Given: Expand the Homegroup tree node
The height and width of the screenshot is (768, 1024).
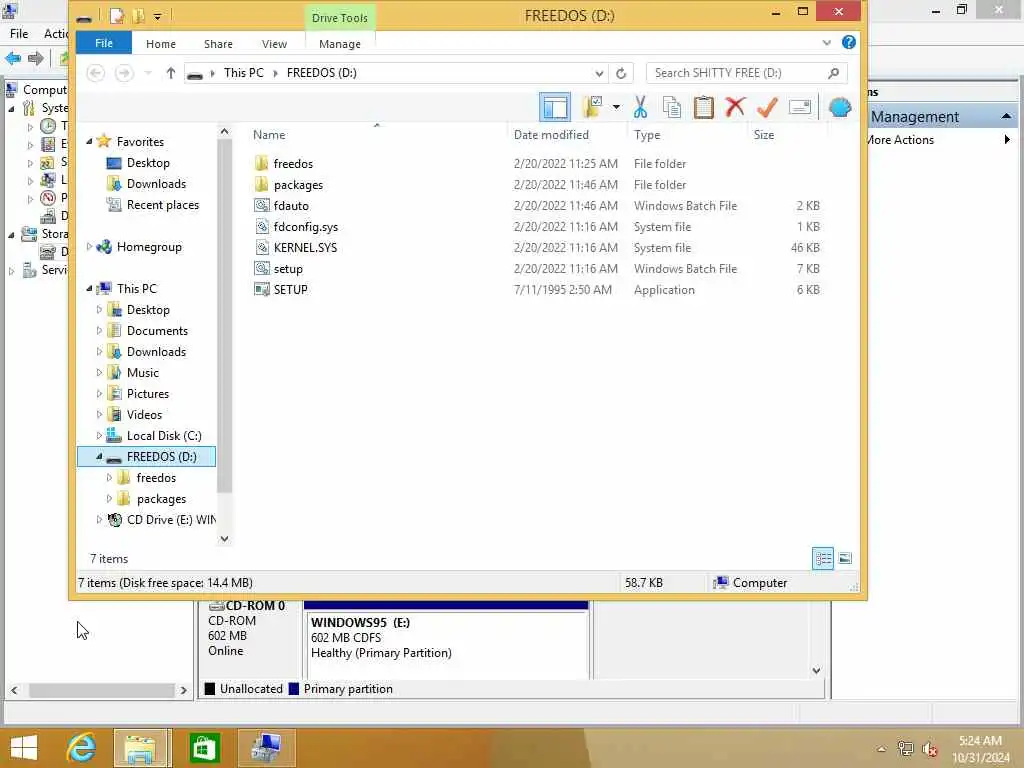Looking at the screenshot, I should [89, 247].
